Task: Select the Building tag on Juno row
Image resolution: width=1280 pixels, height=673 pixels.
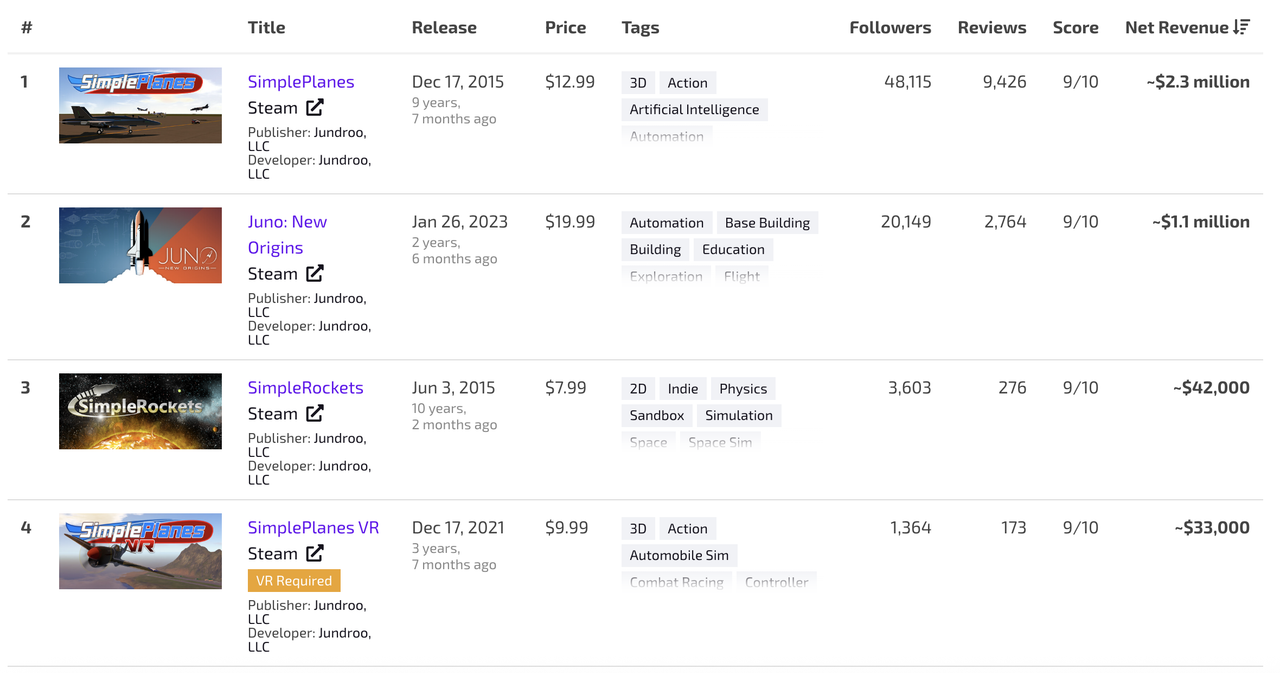Action: (x=655, y=250)
